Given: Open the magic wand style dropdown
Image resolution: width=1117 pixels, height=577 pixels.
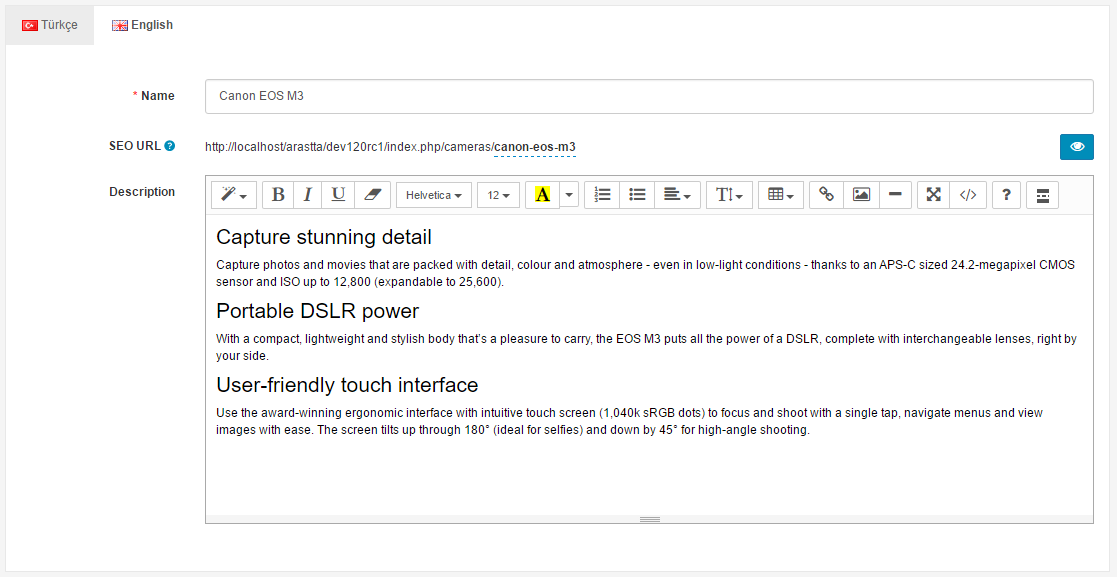Looking at the screenshot, I should pos(234,195).
